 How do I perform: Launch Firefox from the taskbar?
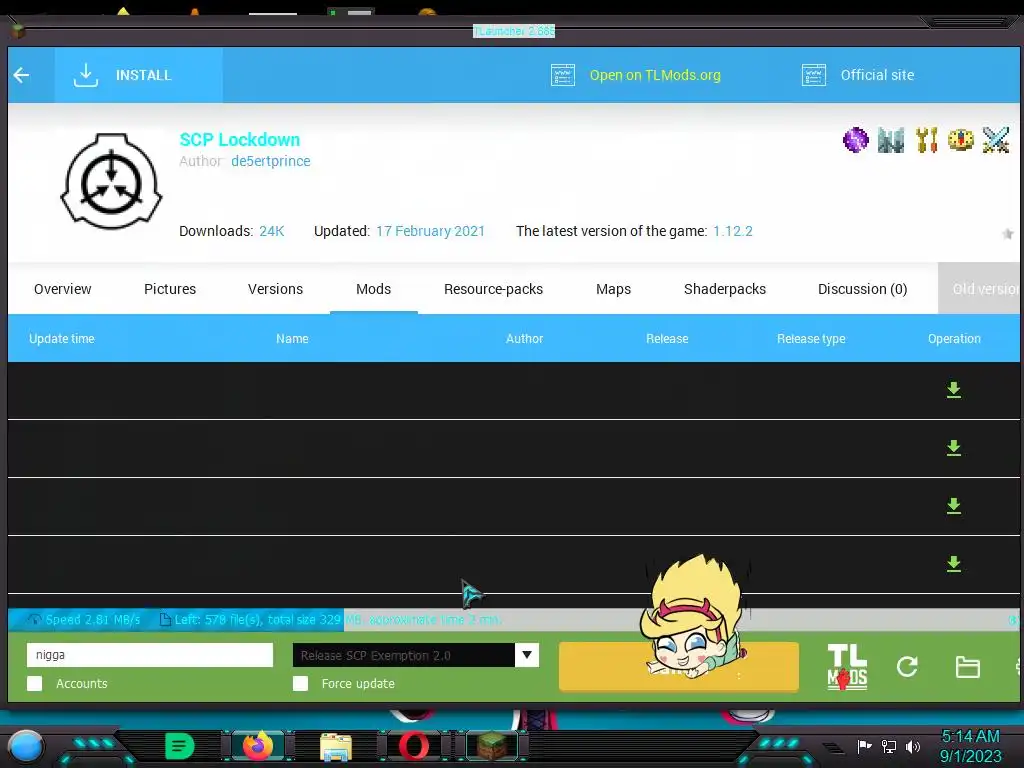point(257,746)
